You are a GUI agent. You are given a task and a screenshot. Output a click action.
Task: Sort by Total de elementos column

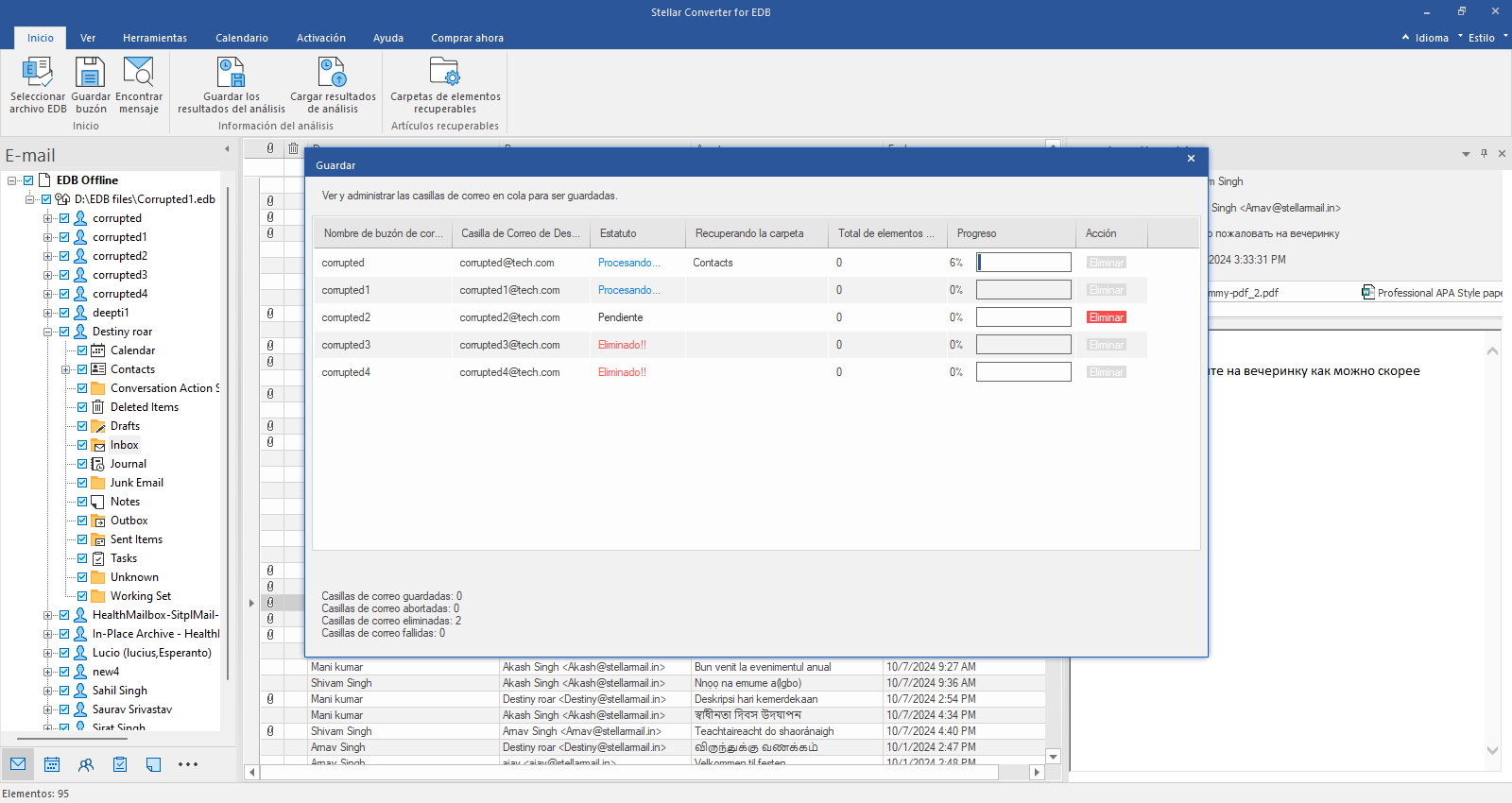887,233
